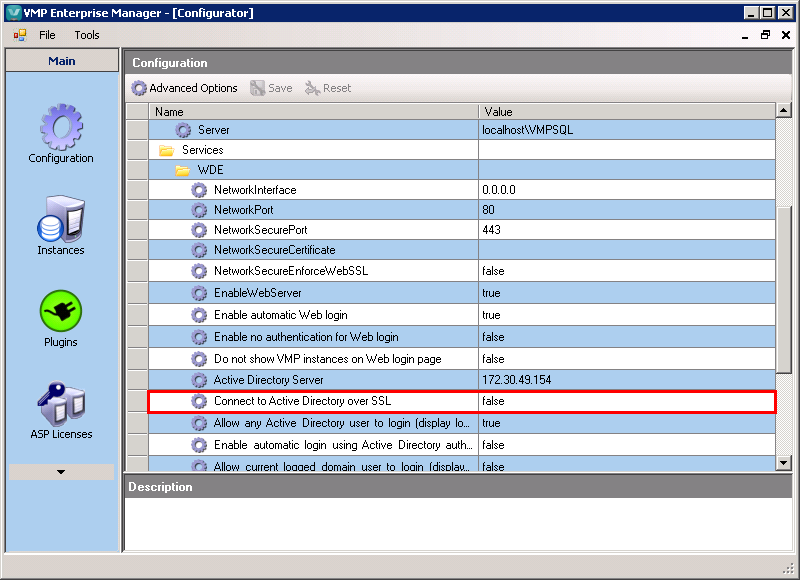
Task: Click gear icon beside Active Directory Server
Action: pos(199,380)
